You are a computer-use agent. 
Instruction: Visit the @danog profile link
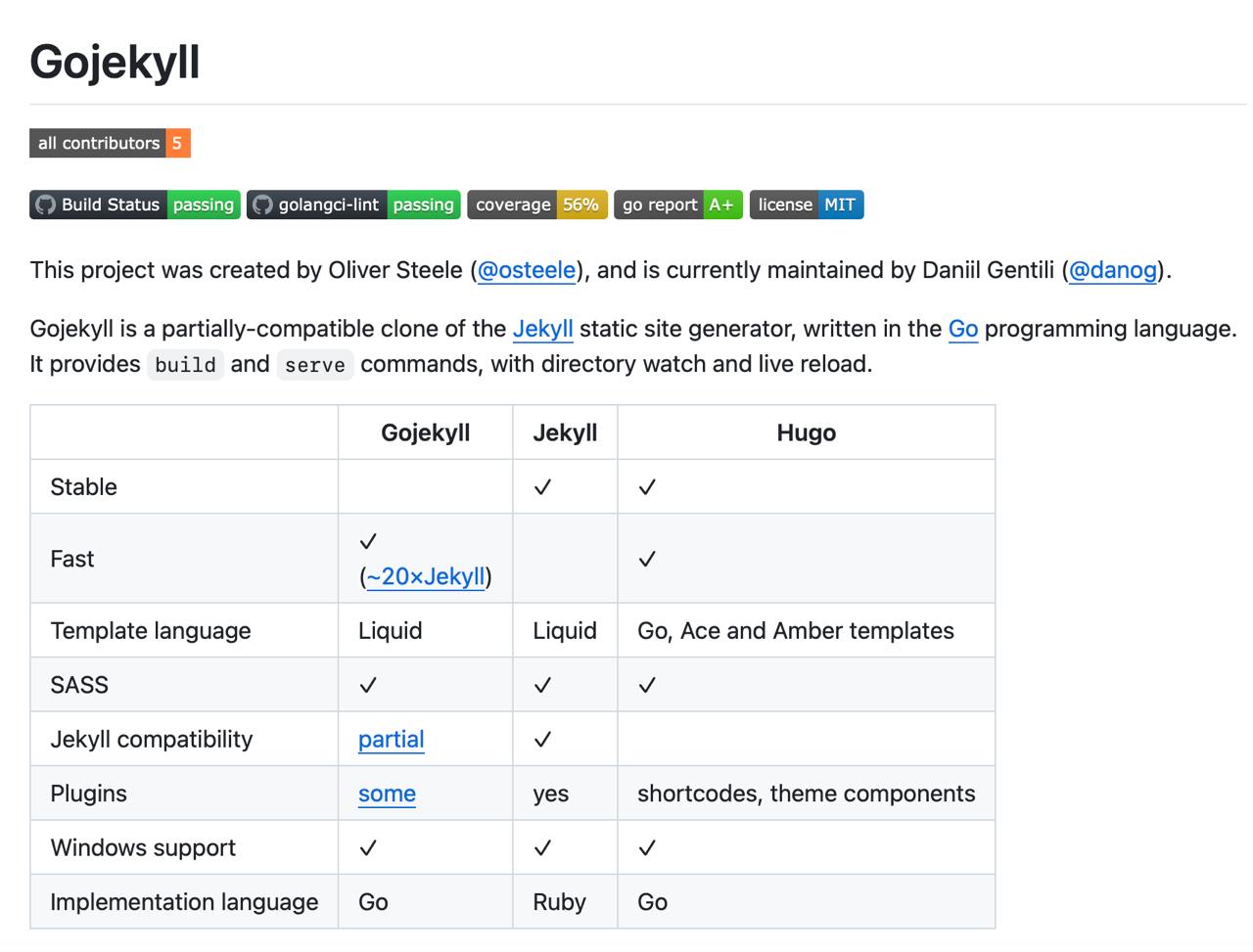coord(1113,270)
